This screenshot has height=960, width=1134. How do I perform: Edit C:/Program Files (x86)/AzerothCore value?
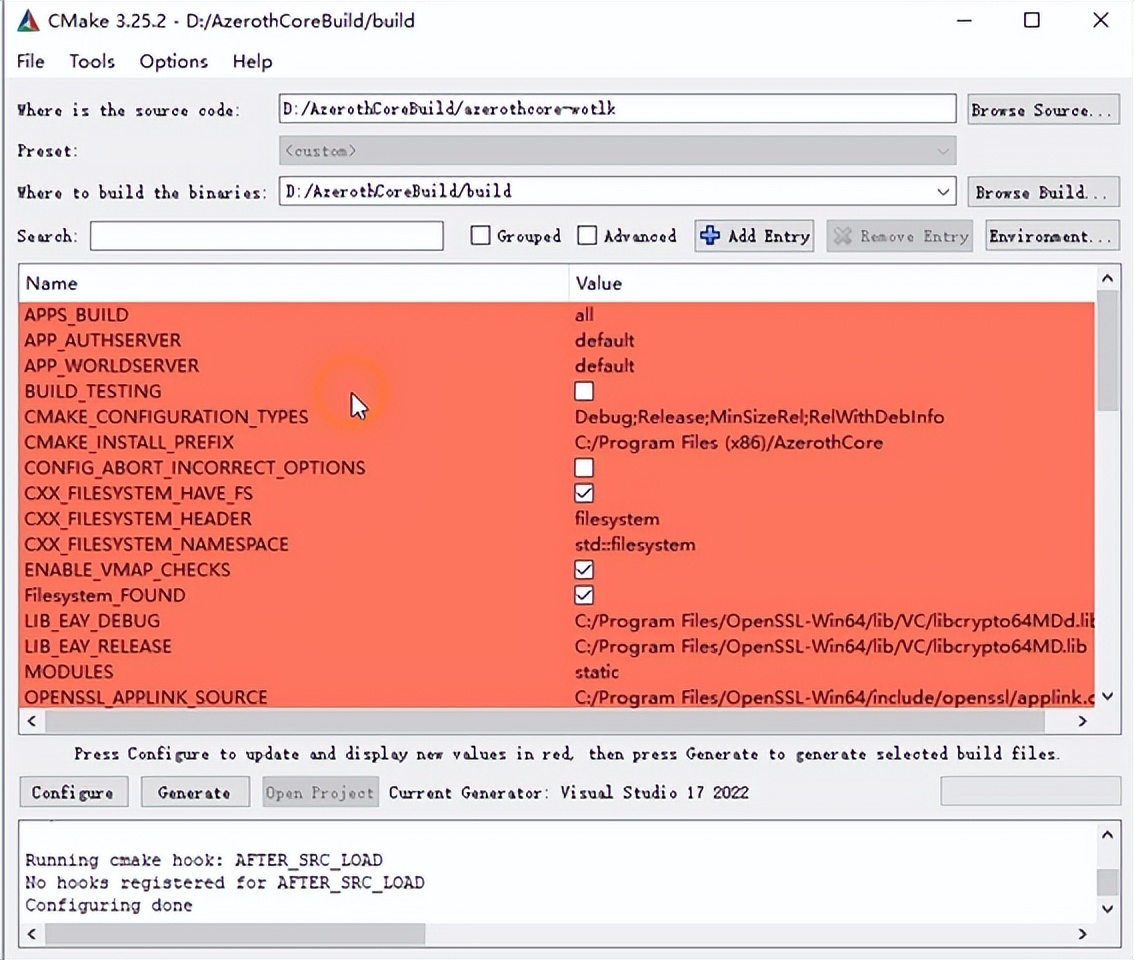pos(729,442)
